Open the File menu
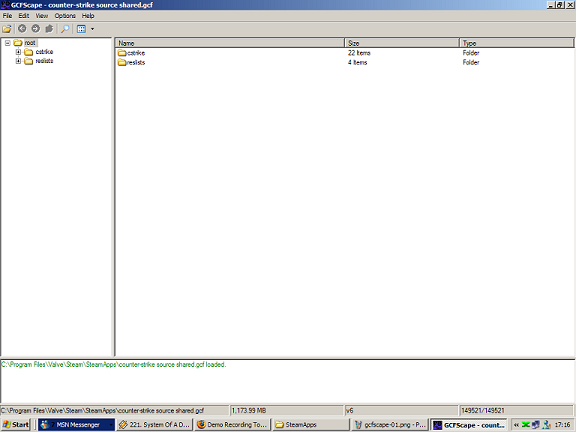The image size is (576, 432). click(x=7, y=16)
